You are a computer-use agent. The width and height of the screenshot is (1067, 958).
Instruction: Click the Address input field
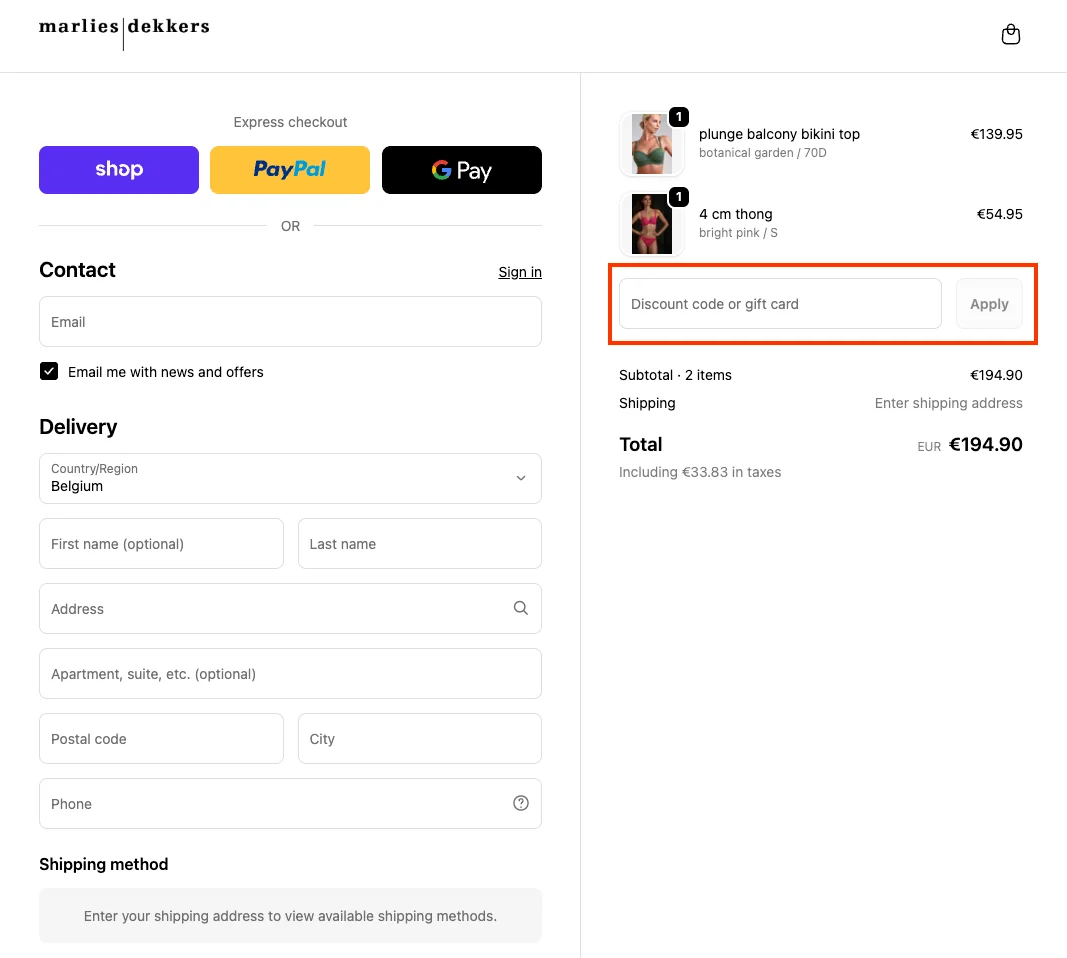pyautogui.click(x=291, y=609)
